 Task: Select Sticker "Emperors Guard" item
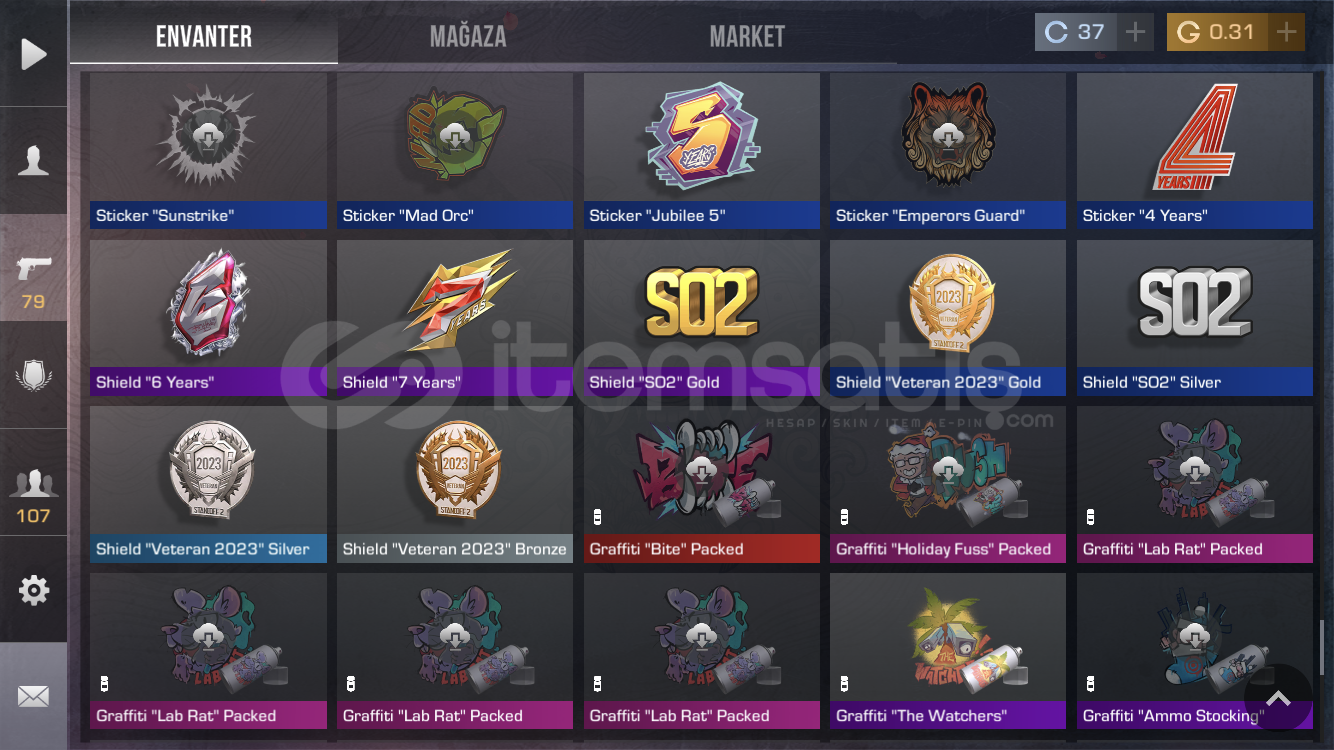click(948, 151)
